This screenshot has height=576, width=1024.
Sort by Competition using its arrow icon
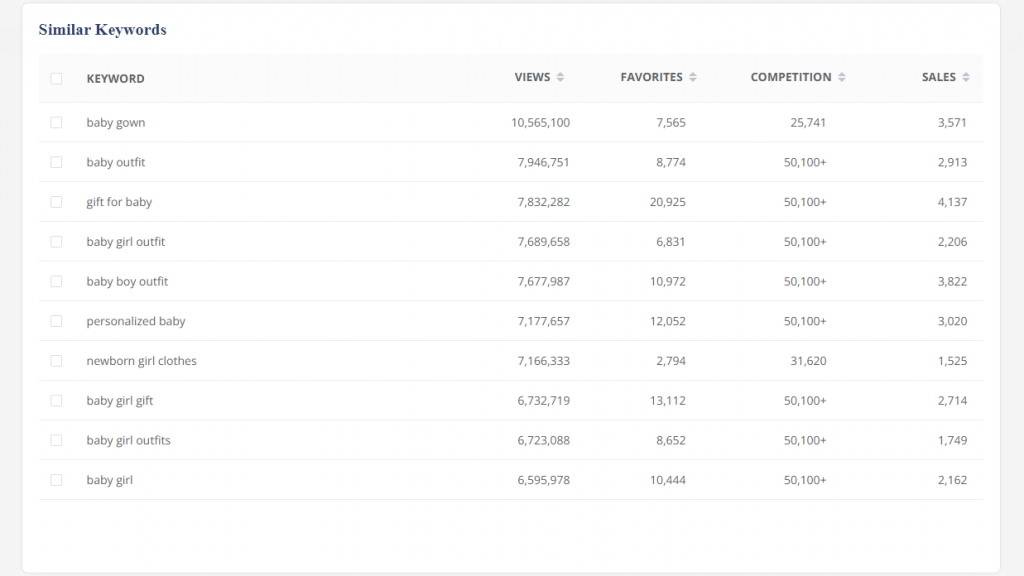click(842, 78)
